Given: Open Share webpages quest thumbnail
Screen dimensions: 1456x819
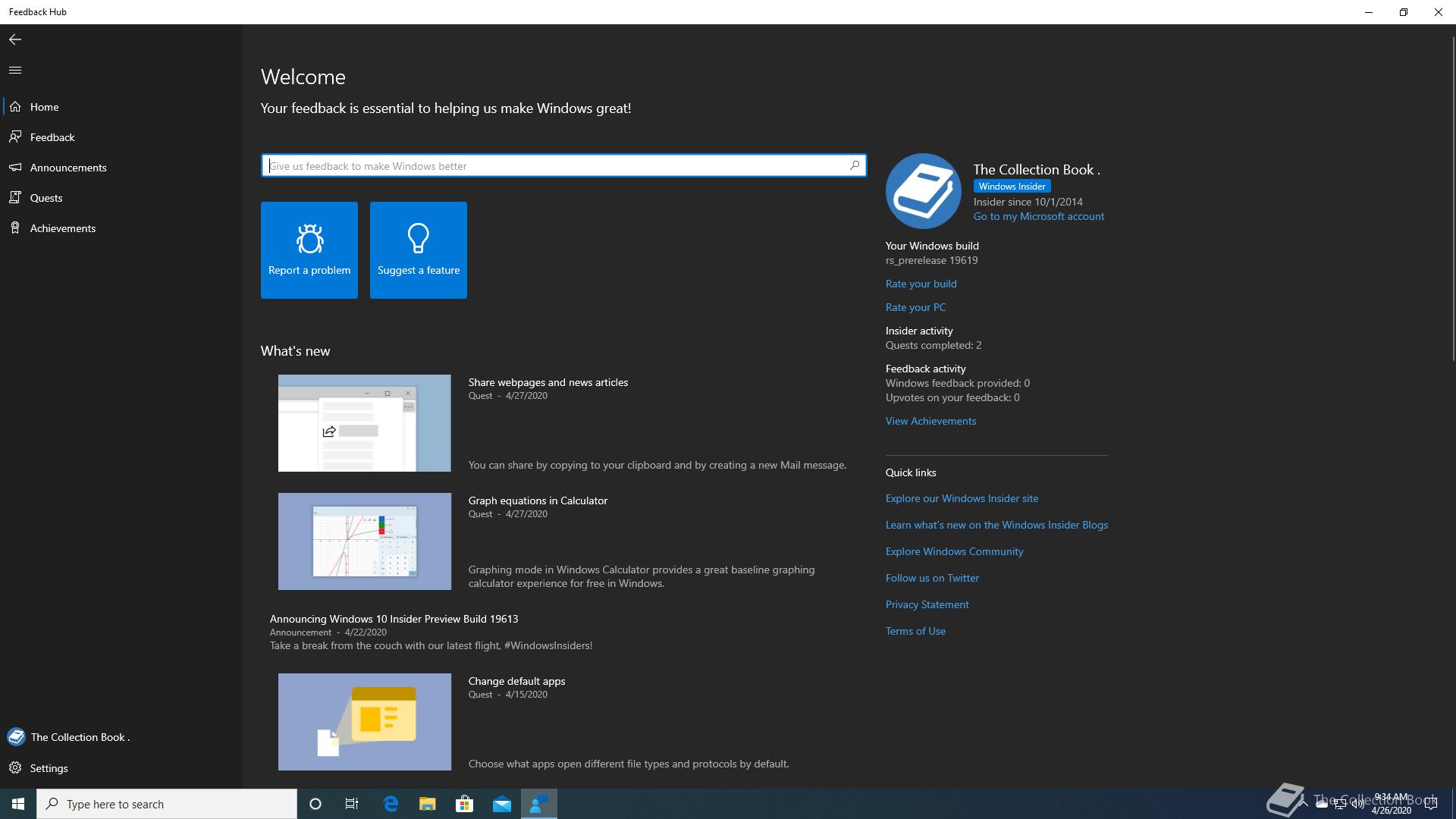Looking at the screenshot, I should pyautogui.click(x=365, y=423).
